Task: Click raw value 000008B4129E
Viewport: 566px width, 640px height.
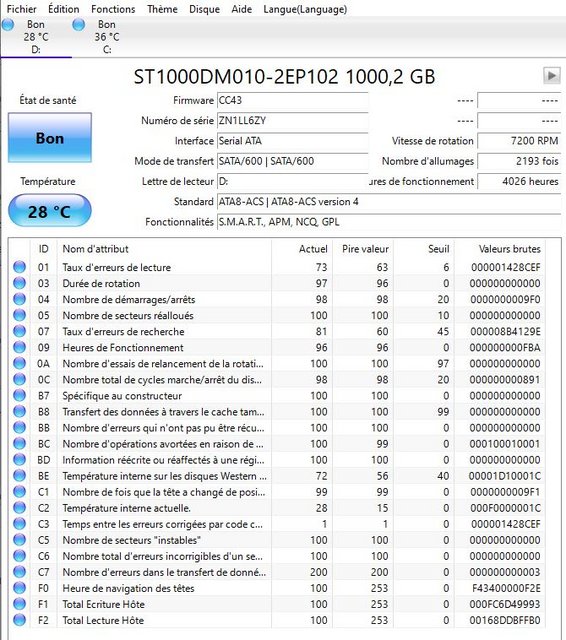Action: (505, 331)
